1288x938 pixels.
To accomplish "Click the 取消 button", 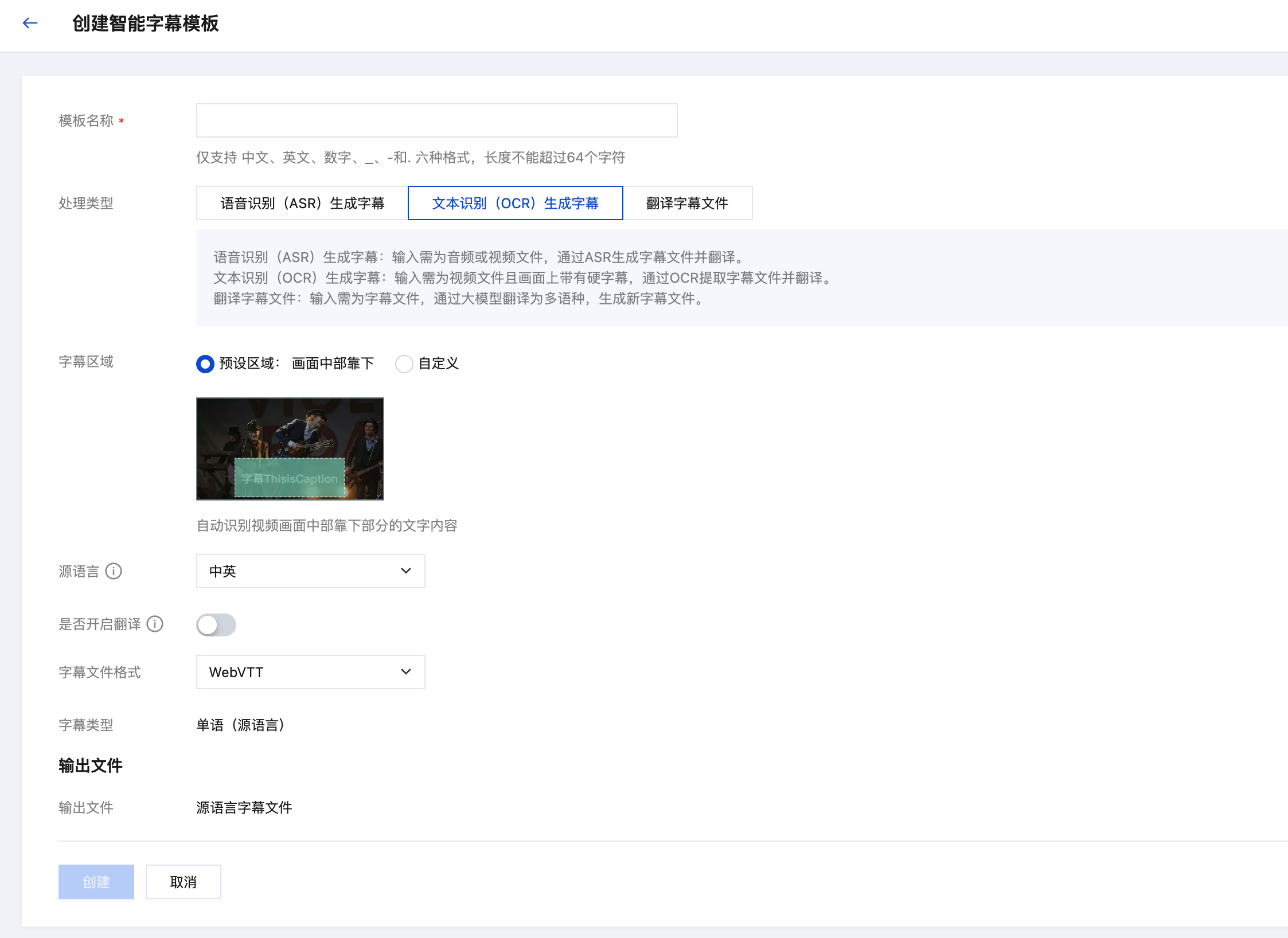I will 183,882.
